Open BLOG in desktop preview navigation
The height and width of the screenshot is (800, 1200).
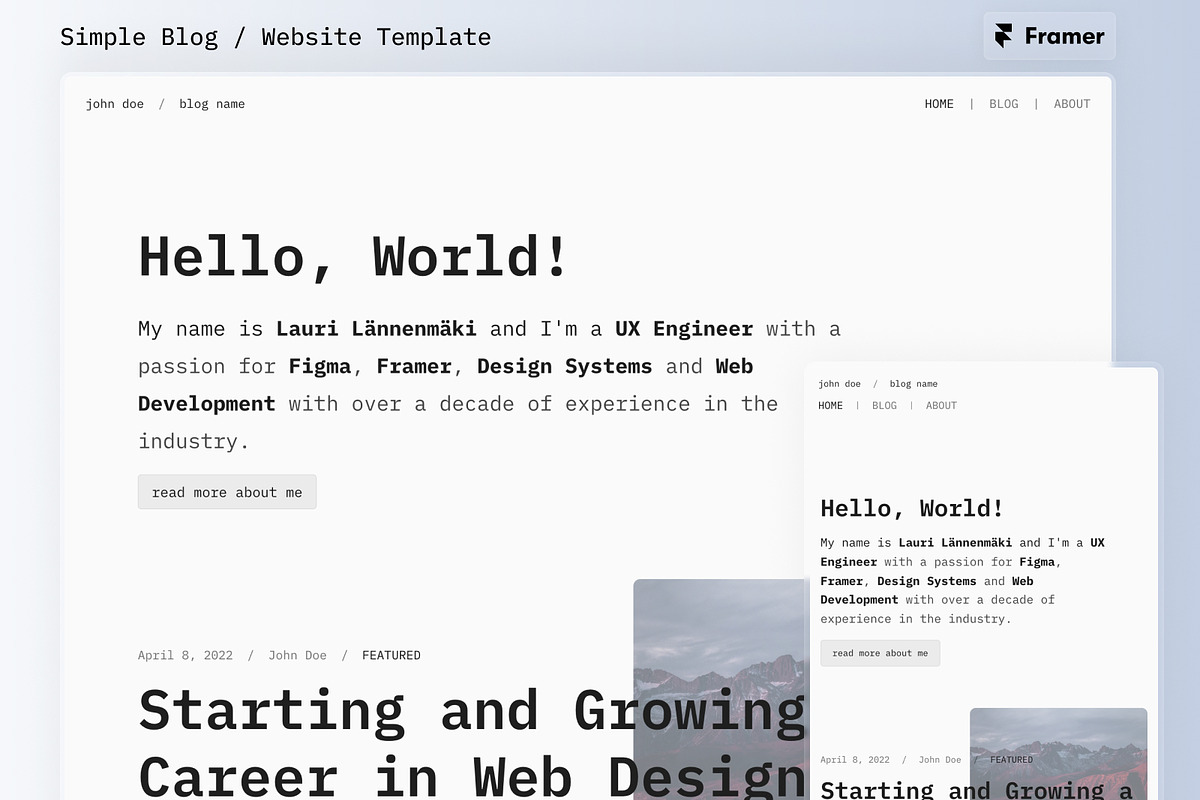1004,104
